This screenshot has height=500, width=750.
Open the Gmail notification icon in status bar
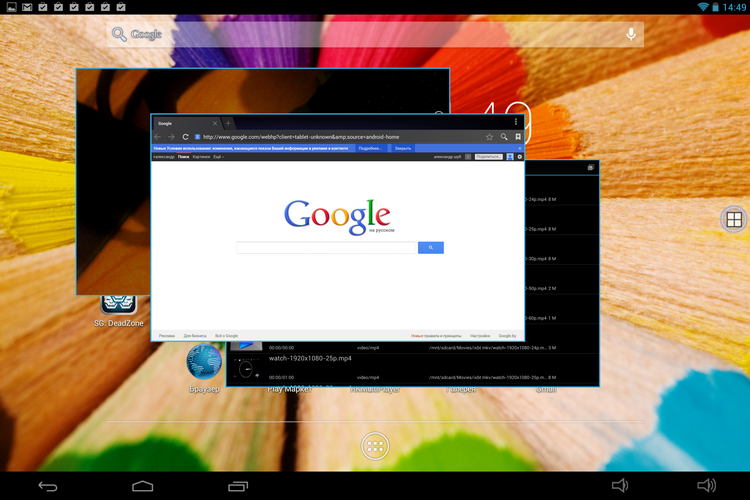pos(27,7)
